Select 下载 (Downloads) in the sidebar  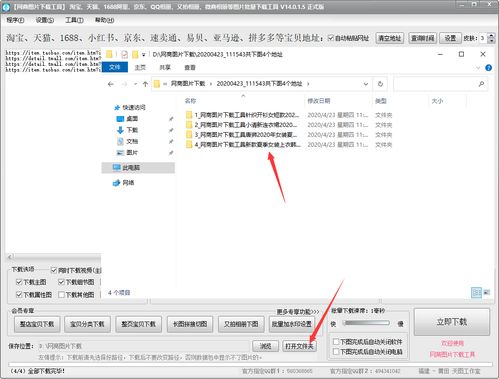tap(132, 130)
